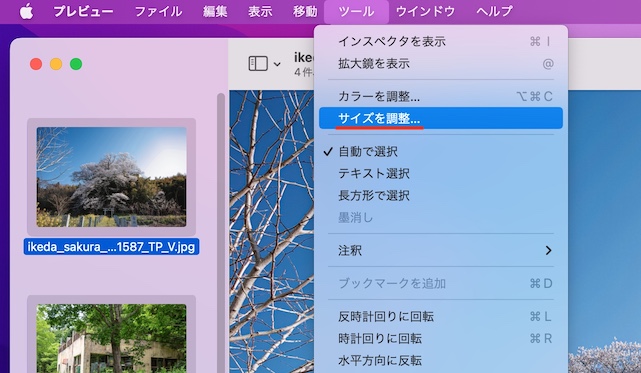The width and height of the screenshot is (641, 373).
Task: Open the 移動 menu
Action: click(x=305, y=11)
